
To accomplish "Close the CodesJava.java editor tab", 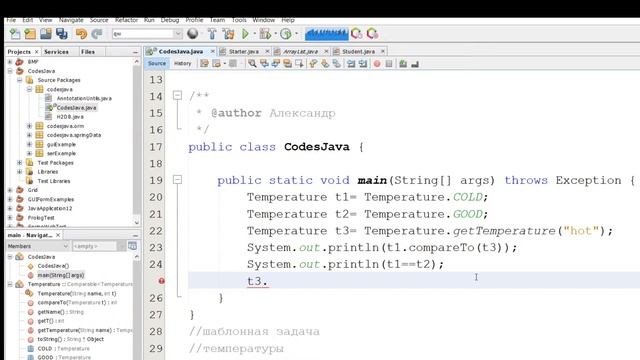I will click(212, 51).
